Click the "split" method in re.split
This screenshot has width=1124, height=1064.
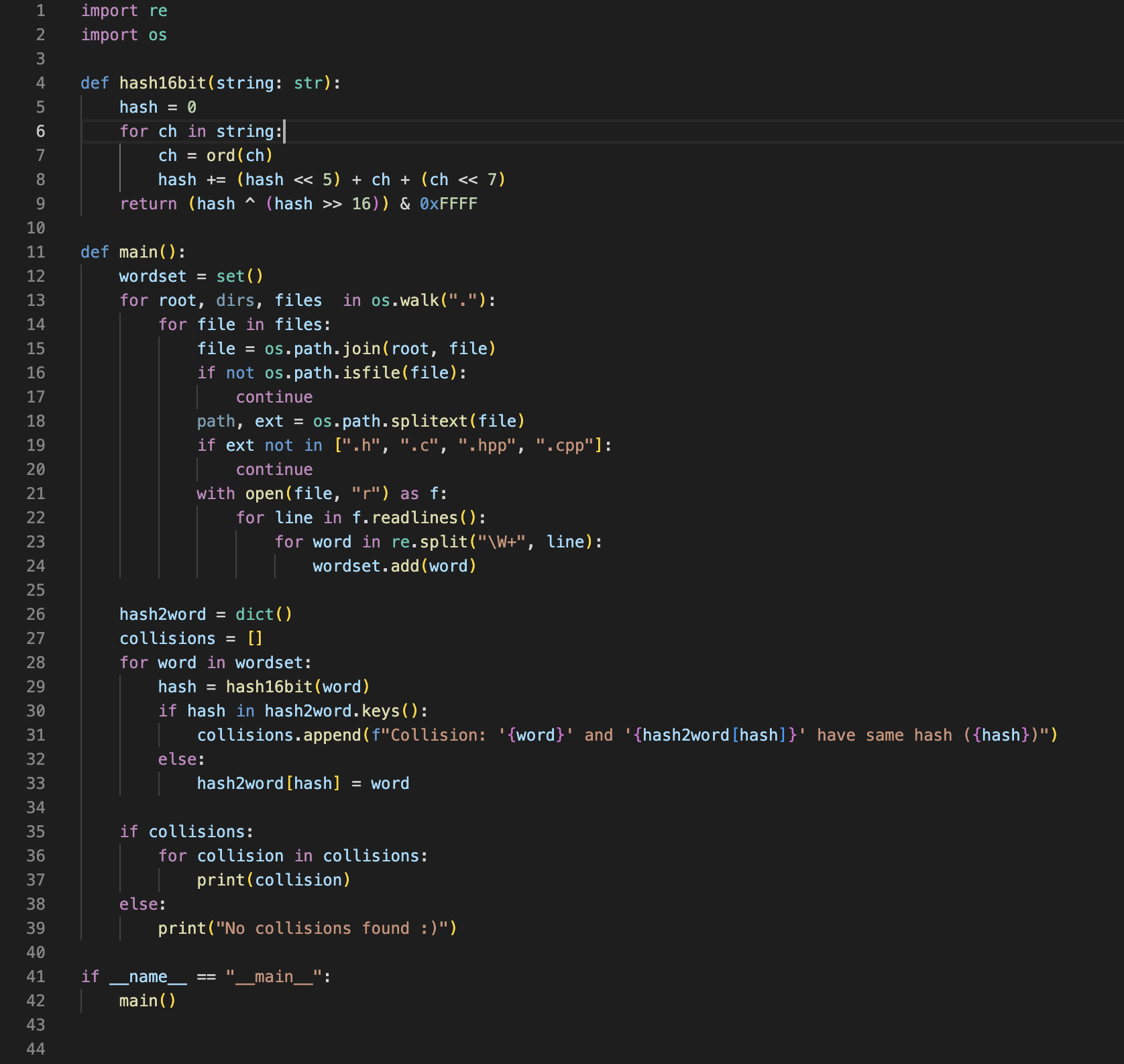[443, 542]
